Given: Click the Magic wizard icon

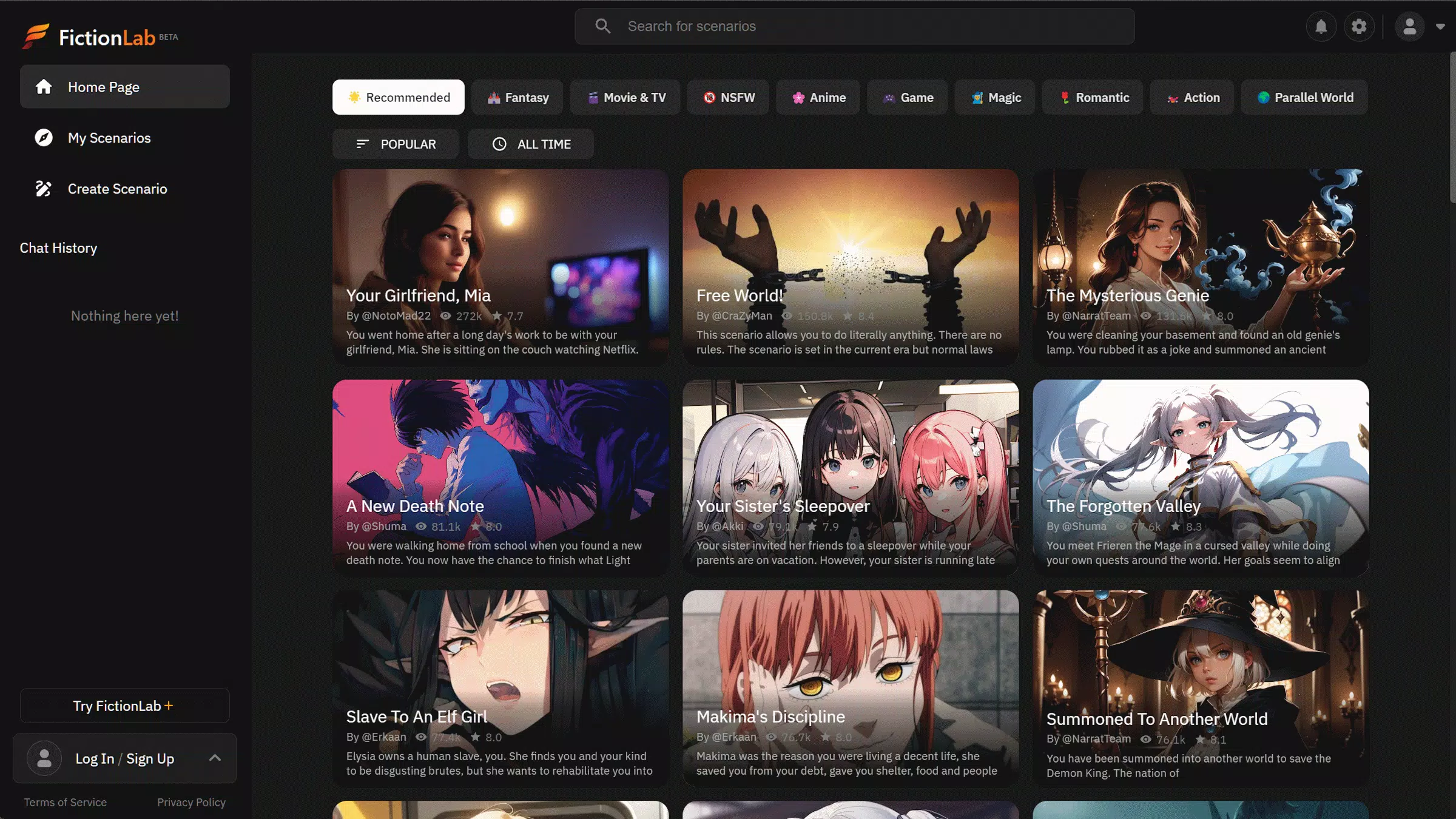Looking at the screenshot, I should (977, 98).
